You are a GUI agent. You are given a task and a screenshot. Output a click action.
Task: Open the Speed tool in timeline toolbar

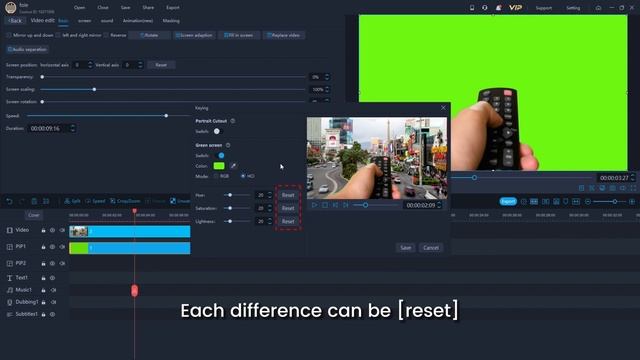95,201
